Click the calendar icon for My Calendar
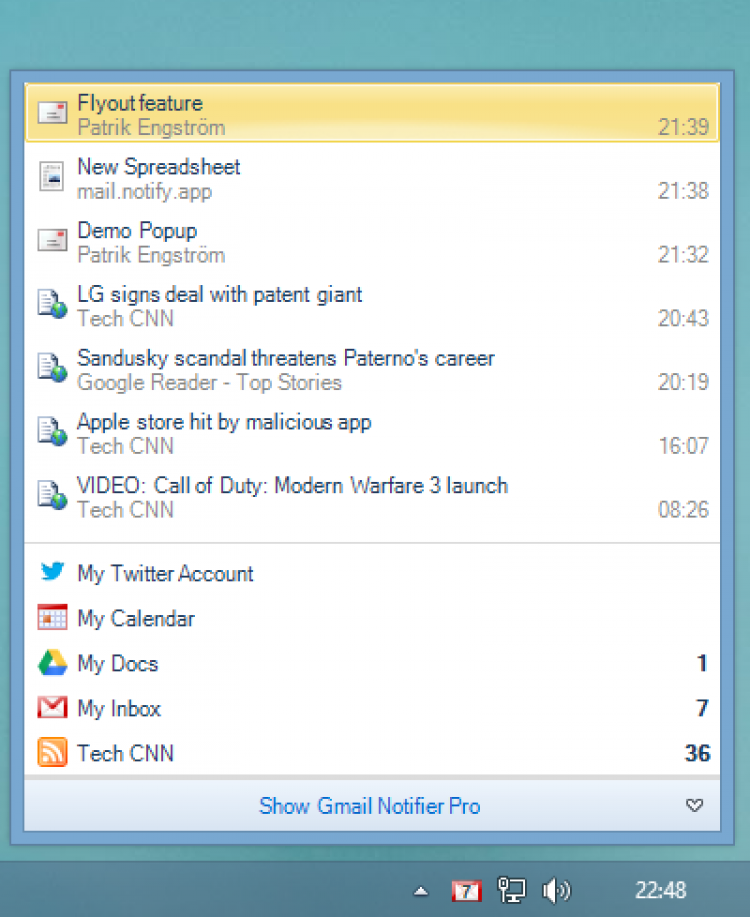The height and width of the screenshot is (917, 750). pyautogui.click(x=52, y=618)
